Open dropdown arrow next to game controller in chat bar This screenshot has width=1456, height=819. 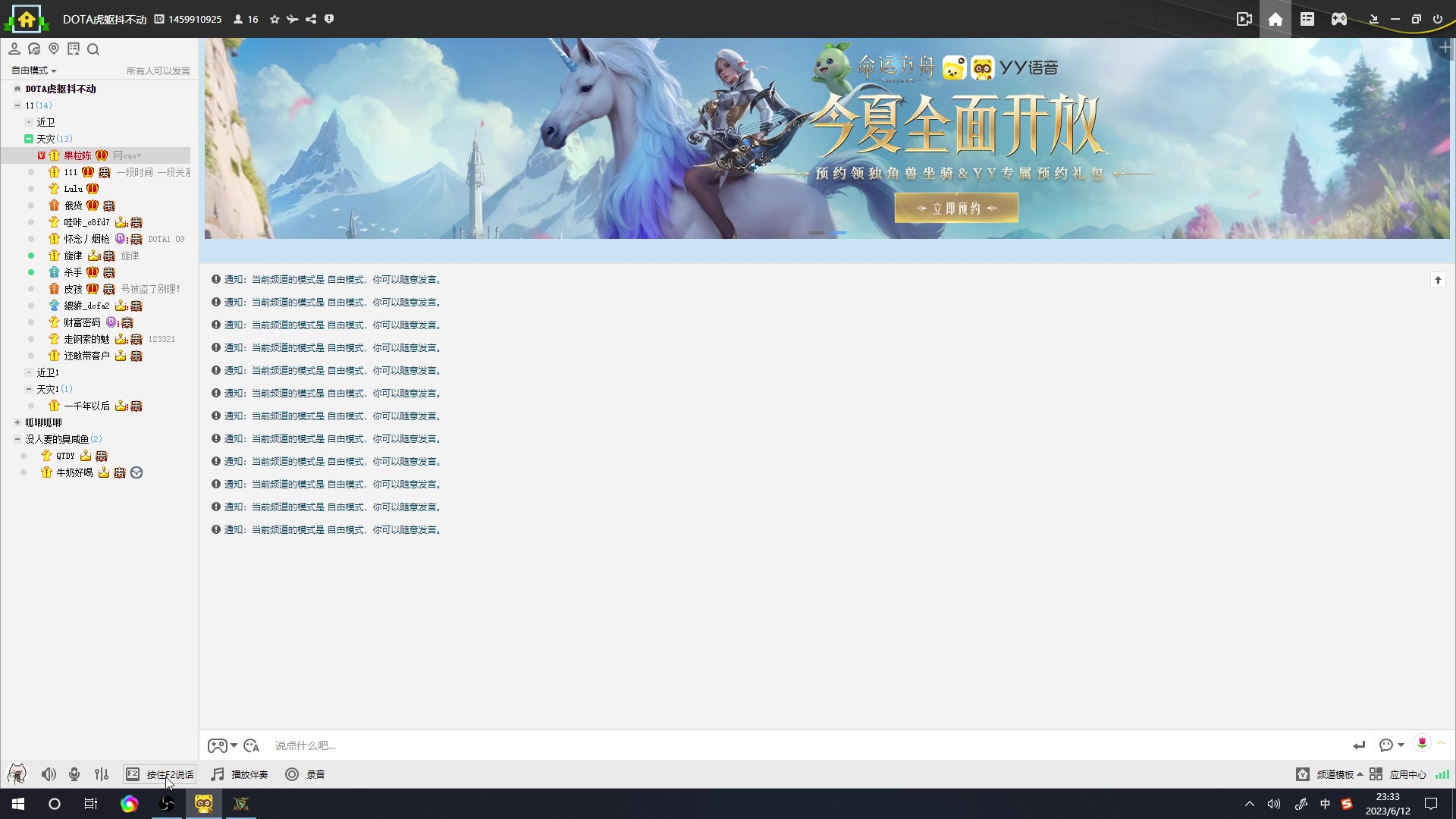click(x=234, y=745)
